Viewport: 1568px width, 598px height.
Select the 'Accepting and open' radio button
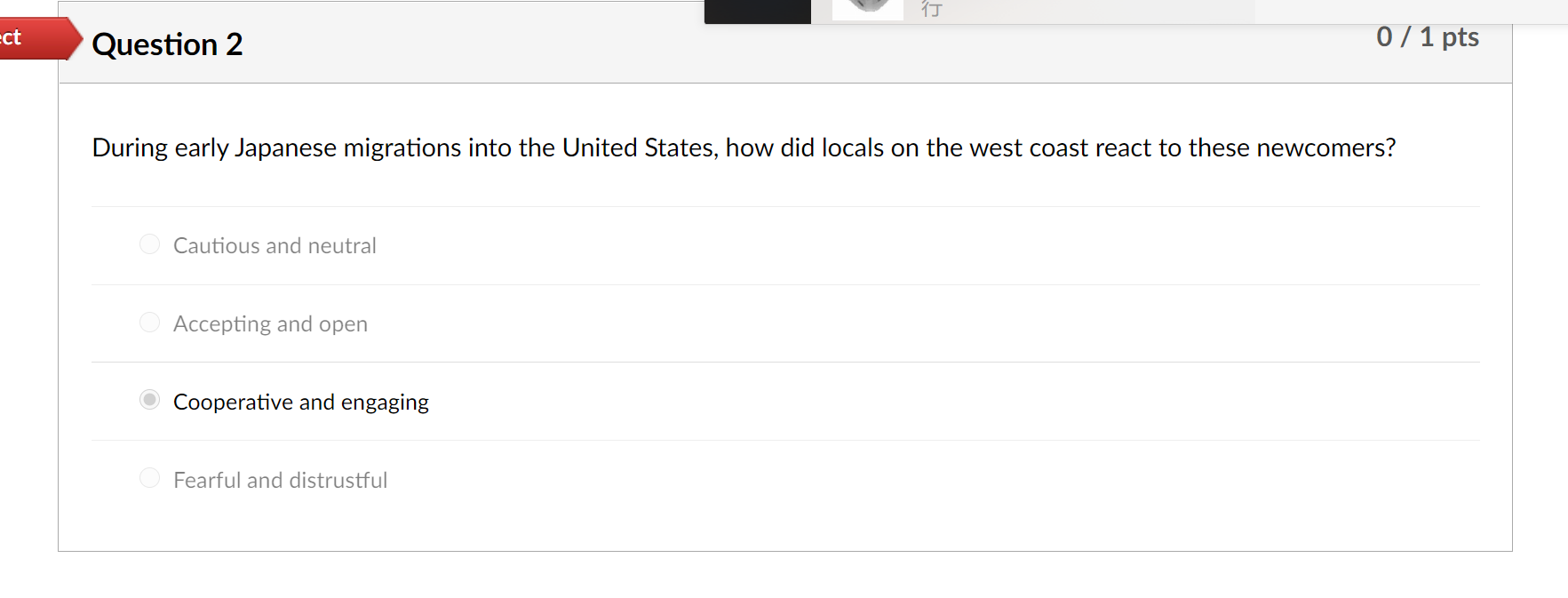(149, 323)
